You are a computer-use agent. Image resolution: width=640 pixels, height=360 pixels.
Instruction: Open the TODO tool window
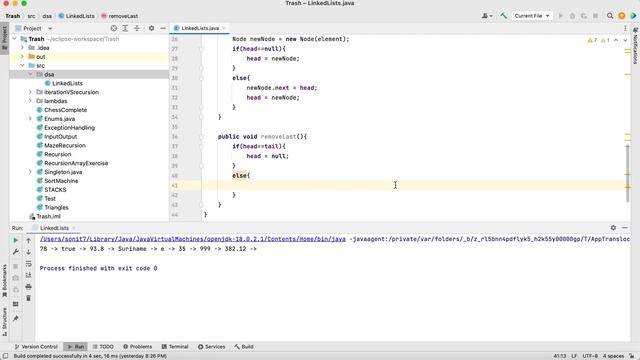(x=103, y=347)
